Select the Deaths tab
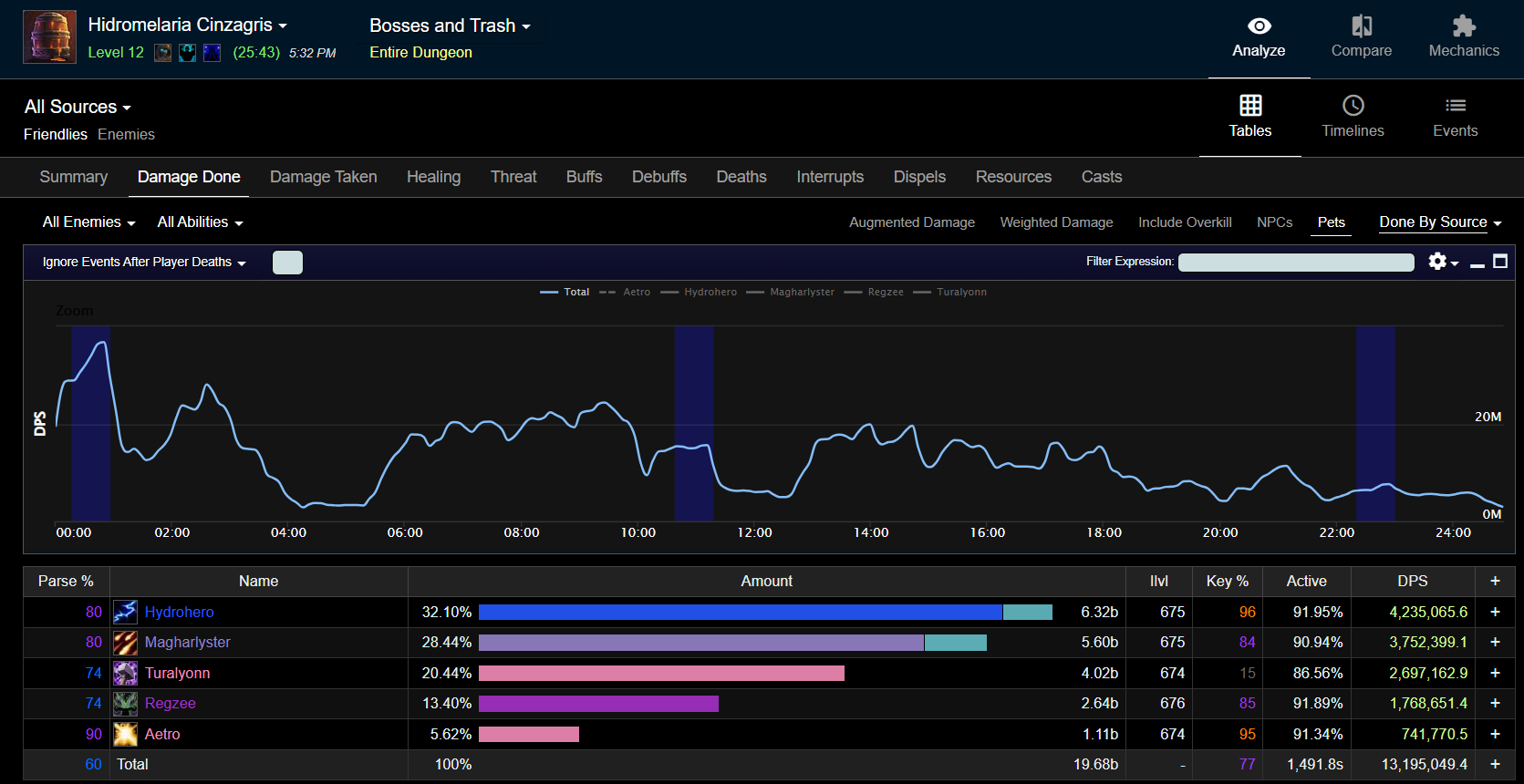The width and height of the screenshot is (1524, 784). (741, 177)
